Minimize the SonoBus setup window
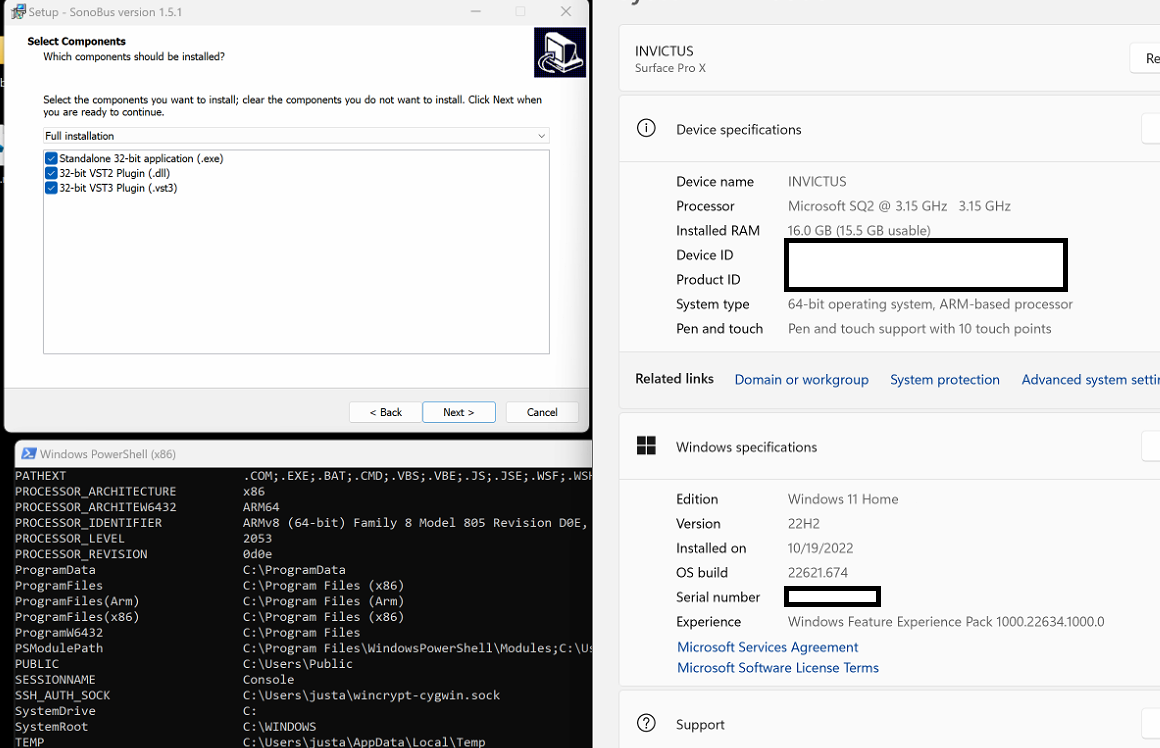Screen dimensions: 1160x748 (x=476, y=11)
